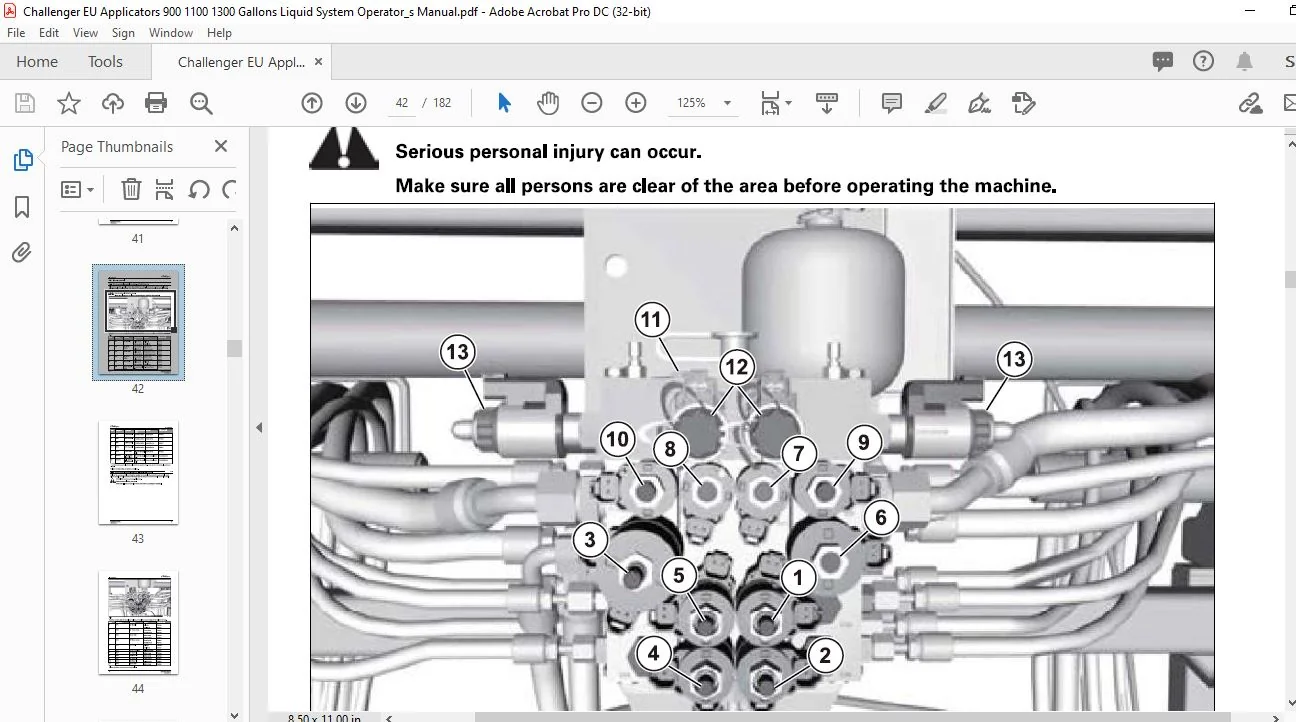Show the Page Thumbnails panel icon
1296x722 pixels.
tap(22, 160)
